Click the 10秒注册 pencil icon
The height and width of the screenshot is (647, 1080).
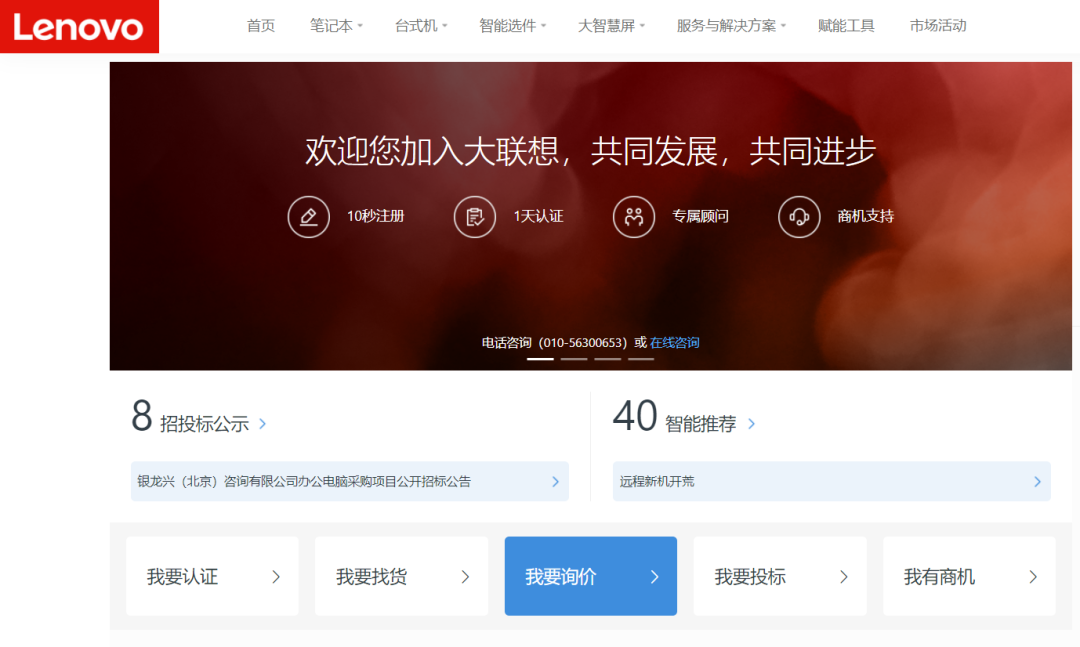(x=309, y=217)
